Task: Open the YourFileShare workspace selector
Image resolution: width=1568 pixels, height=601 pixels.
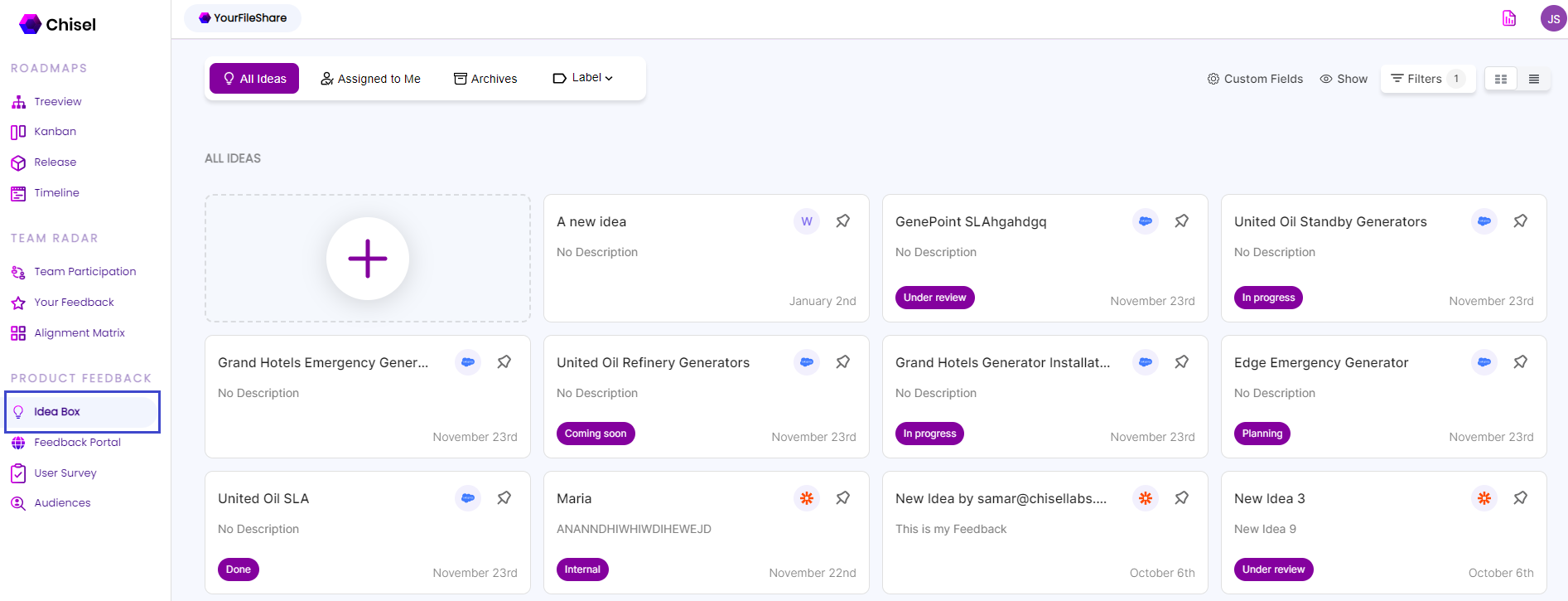Action: [243, 17]
